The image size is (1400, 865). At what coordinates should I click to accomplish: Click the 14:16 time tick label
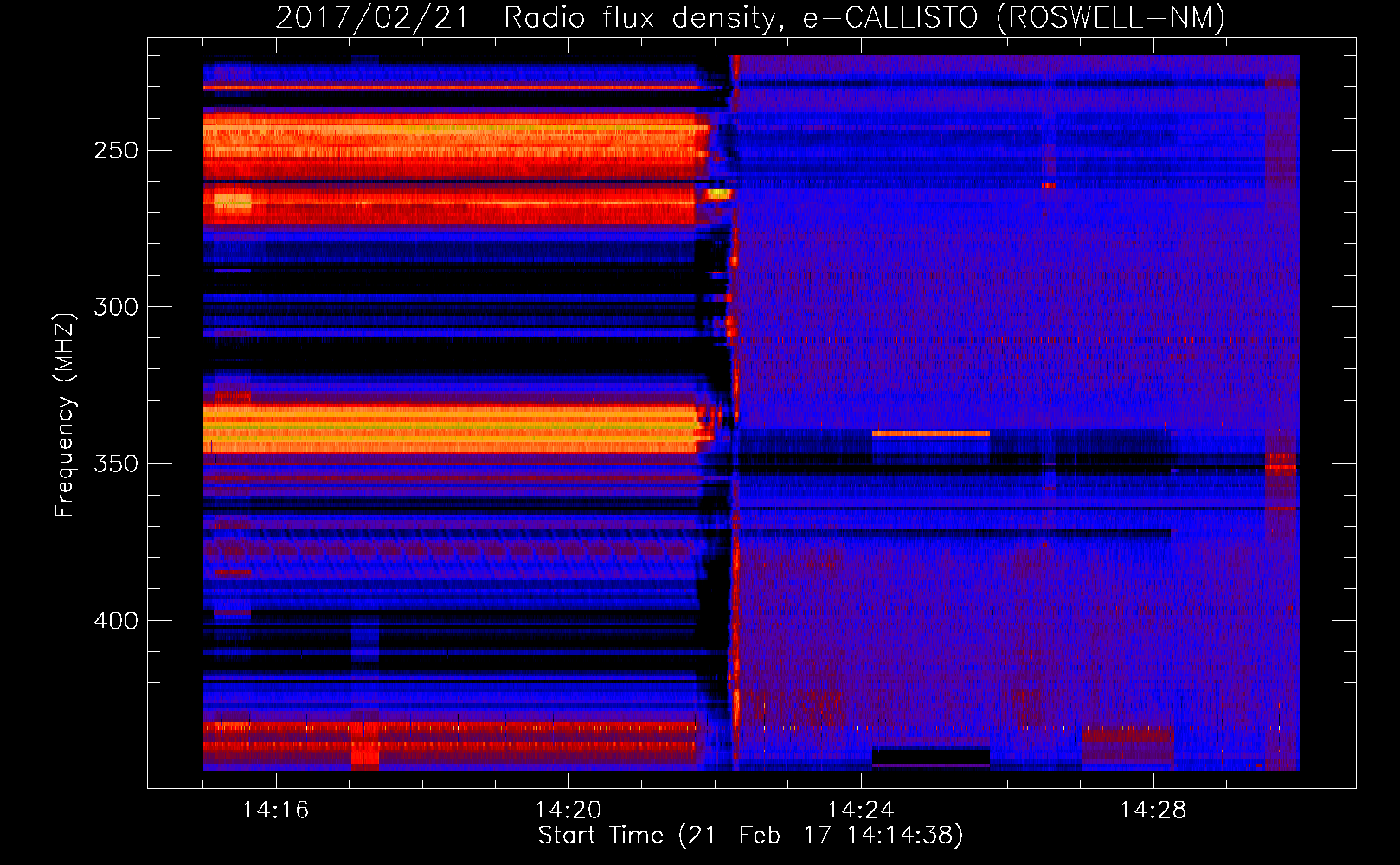[x=275, y=810]
